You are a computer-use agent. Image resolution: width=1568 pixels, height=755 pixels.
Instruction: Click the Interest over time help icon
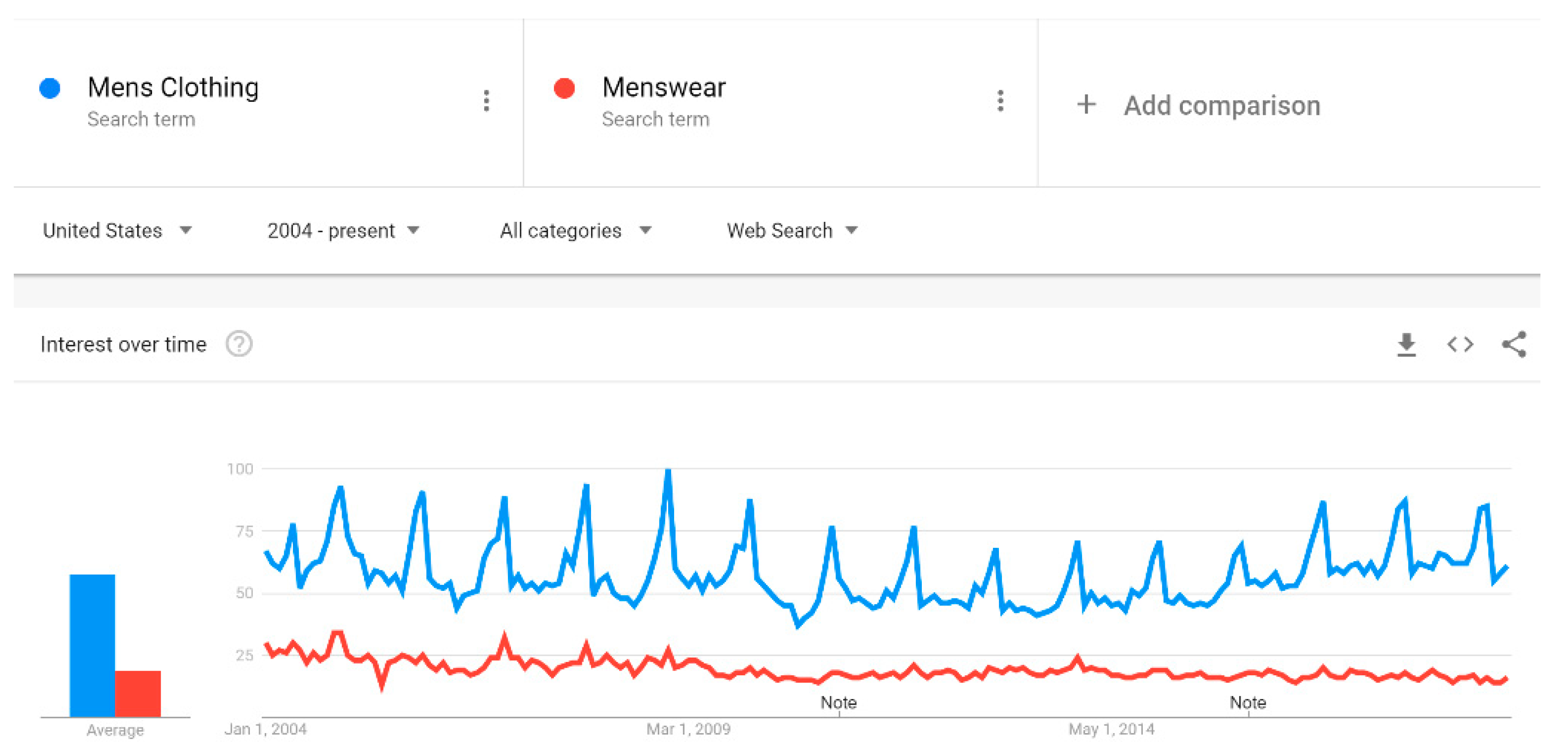pos(239,345)
